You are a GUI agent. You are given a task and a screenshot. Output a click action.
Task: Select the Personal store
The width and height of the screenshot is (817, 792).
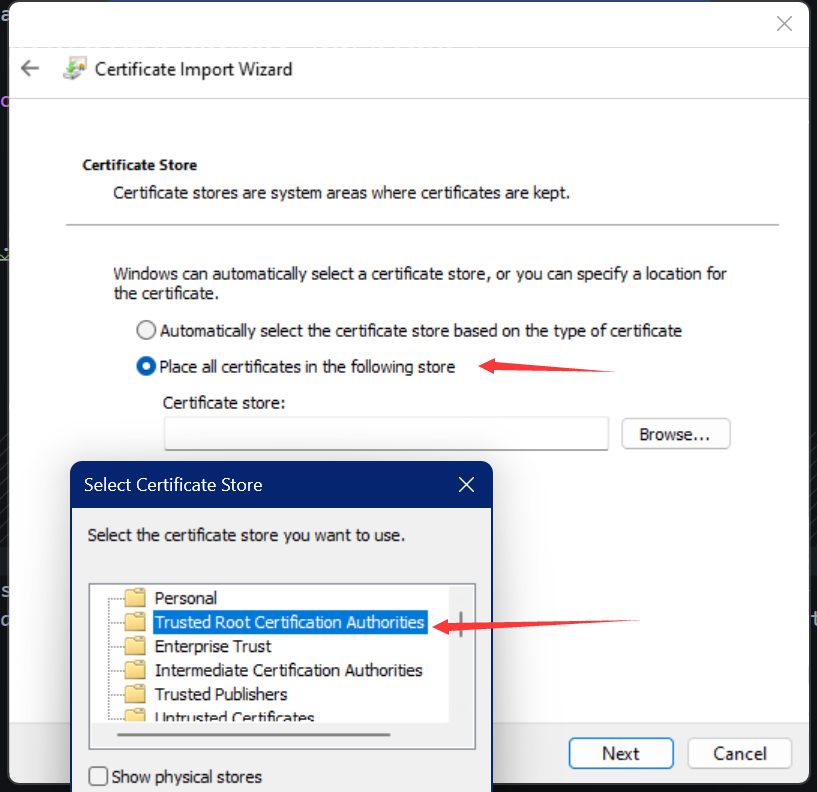pyautogui.click(x=185, y=598)
